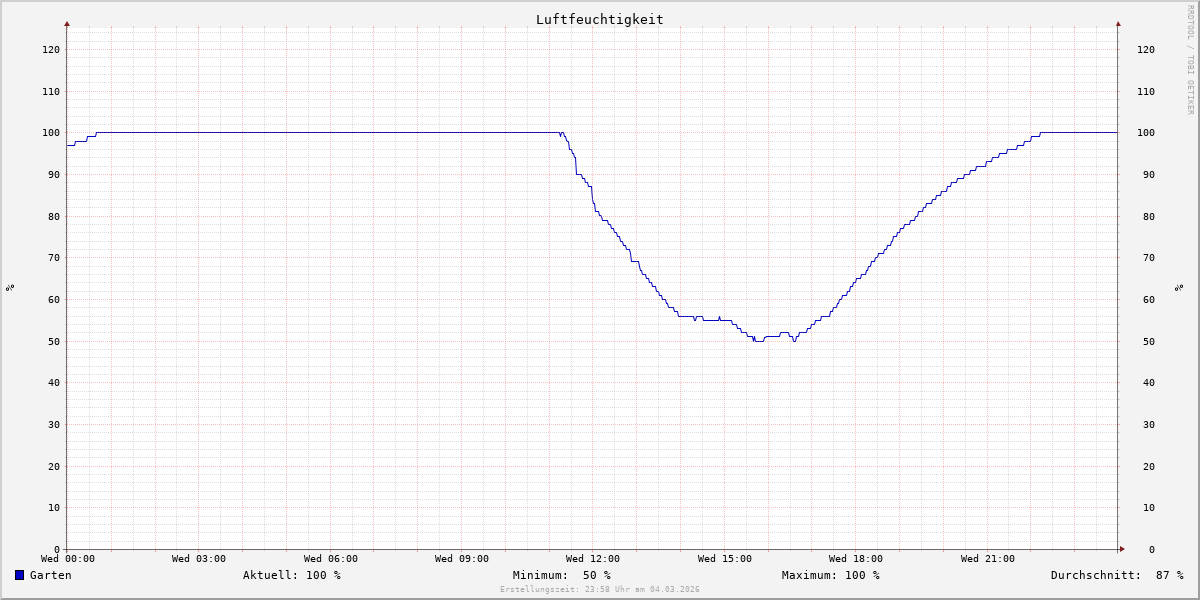
Task: Click the Wed 00:00 time axis label
Action: click(x=68, y=559)
